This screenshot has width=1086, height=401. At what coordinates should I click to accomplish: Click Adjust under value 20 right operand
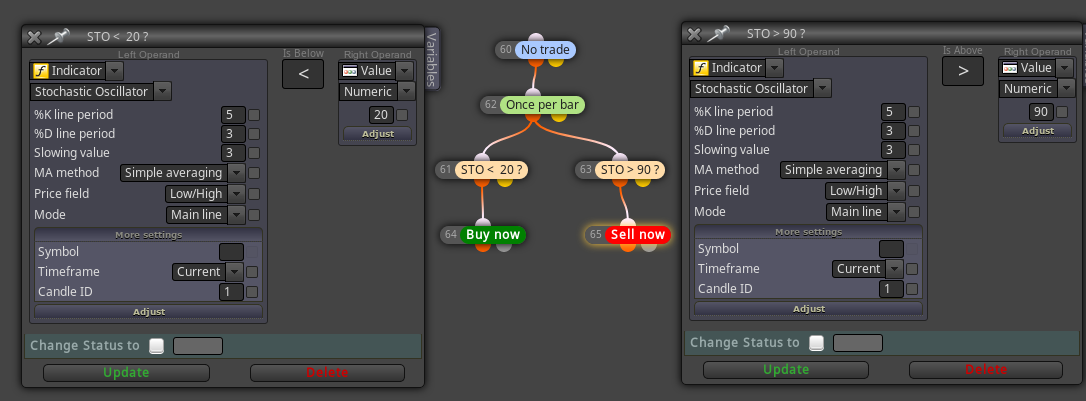(x=377, y=134)
